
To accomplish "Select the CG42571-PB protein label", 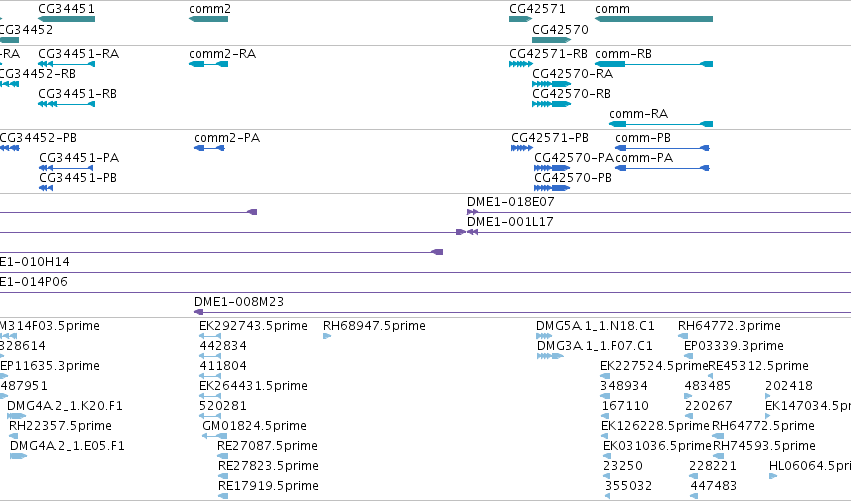I will pos(550,138).
